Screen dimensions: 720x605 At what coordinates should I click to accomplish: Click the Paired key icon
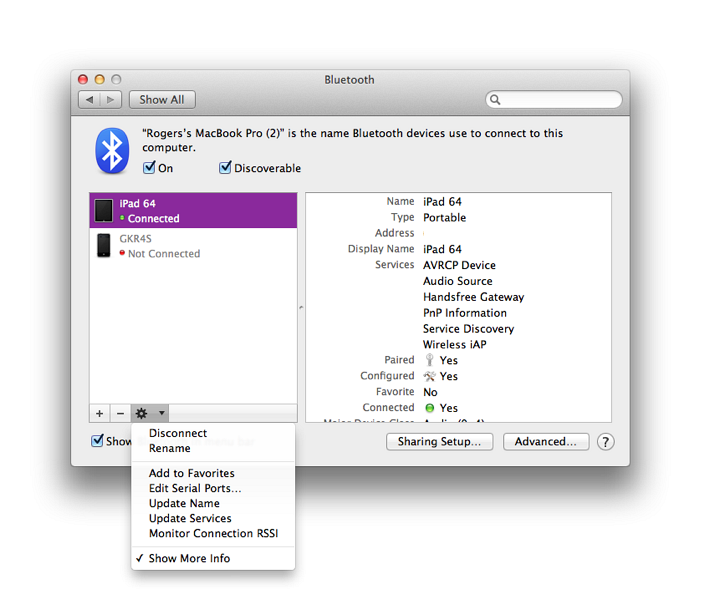pos(429,360)
